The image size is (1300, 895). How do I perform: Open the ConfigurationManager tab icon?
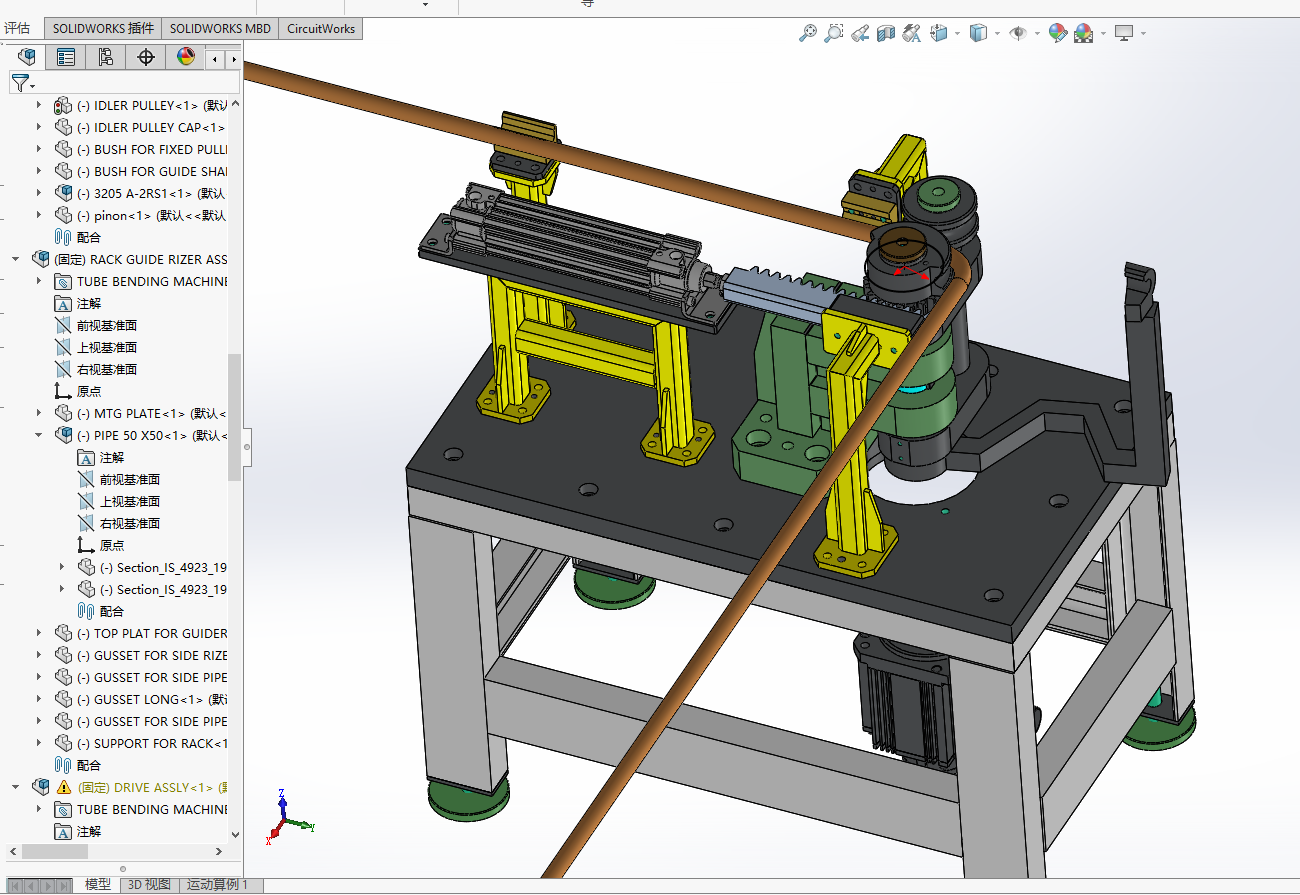pyautogui.click(x=106, y=57)
